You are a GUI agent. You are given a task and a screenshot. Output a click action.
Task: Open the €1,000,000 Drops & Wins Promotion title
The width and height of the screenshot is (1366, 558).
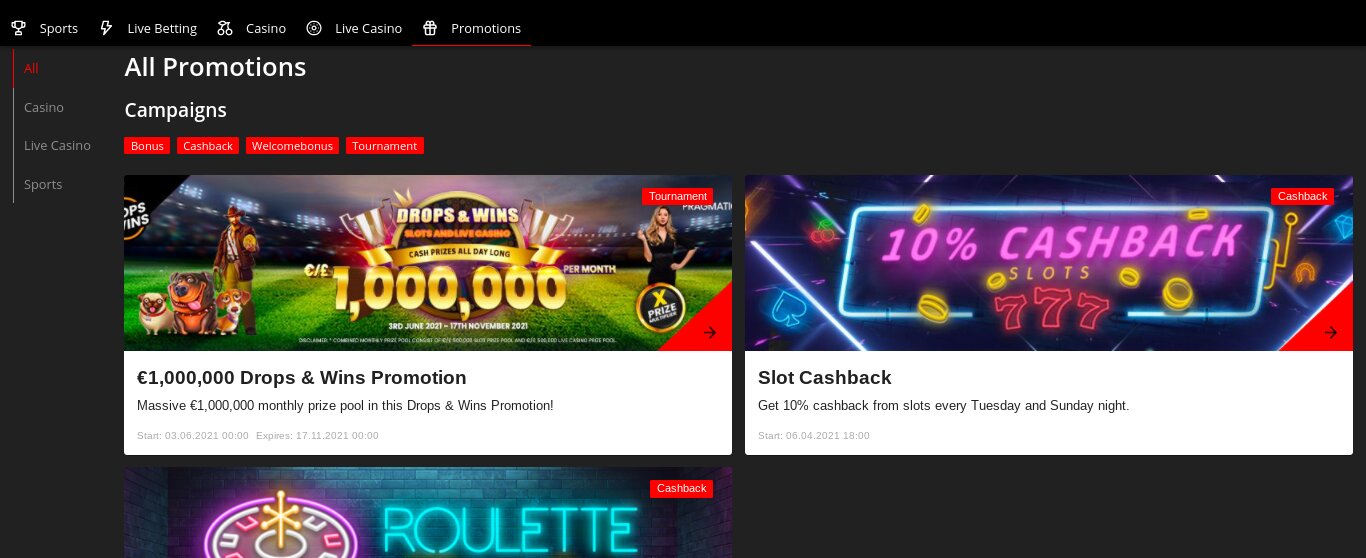[x=302, y=378]
